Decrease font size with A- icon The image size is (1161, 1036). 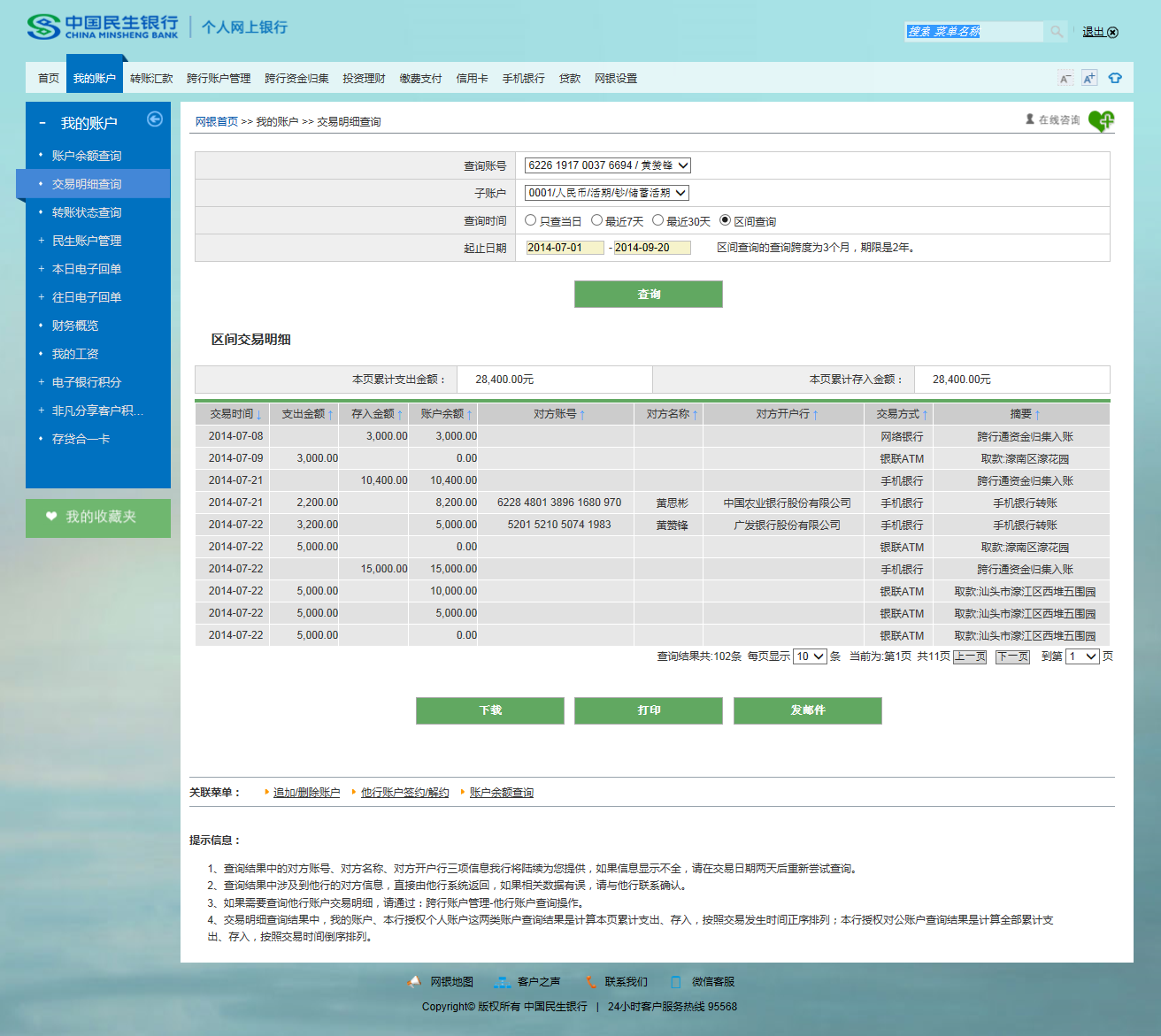(1065, 79)
